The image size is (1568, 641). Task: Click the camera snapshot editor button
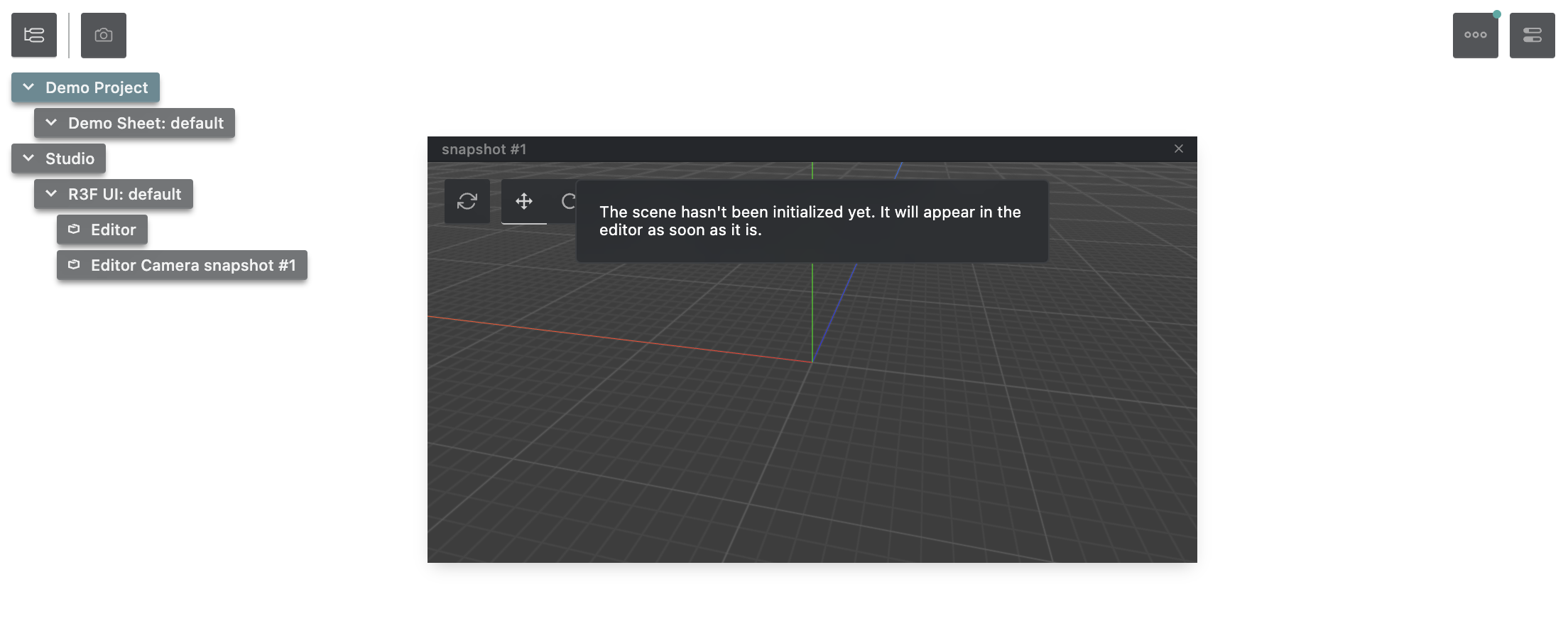point(104,35)
